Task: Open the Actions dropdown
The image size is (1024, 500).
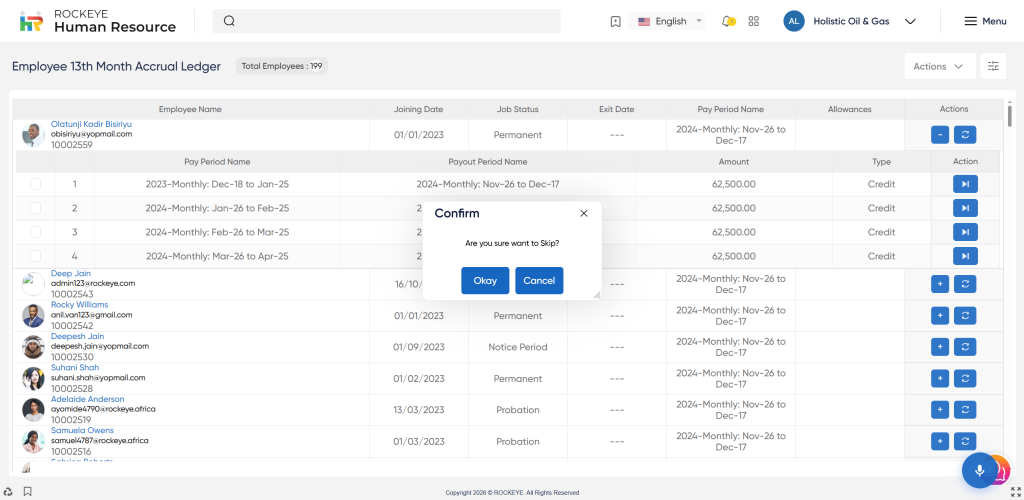Action: pos(939,66)
